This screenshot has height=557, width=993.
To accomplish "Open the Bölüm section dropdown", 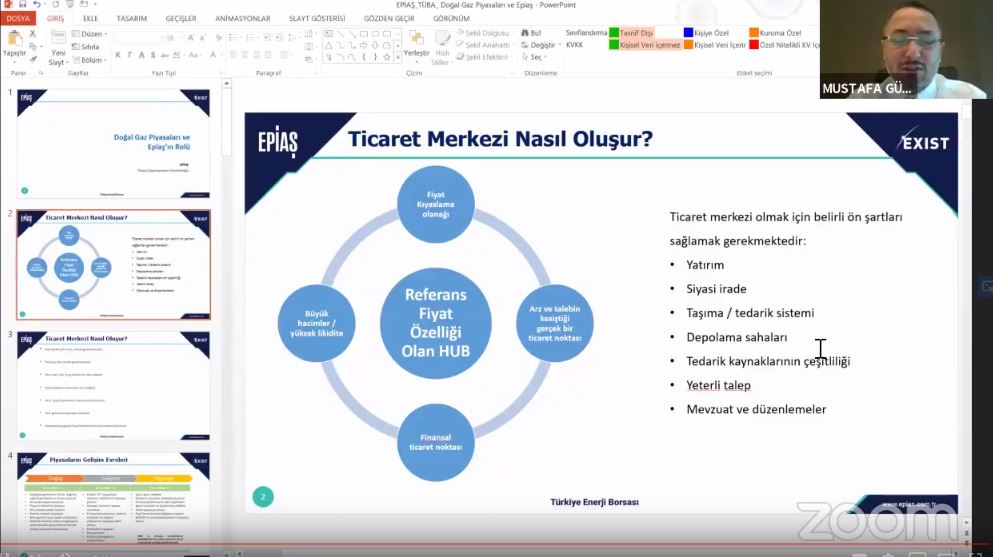I will point(89,60).
